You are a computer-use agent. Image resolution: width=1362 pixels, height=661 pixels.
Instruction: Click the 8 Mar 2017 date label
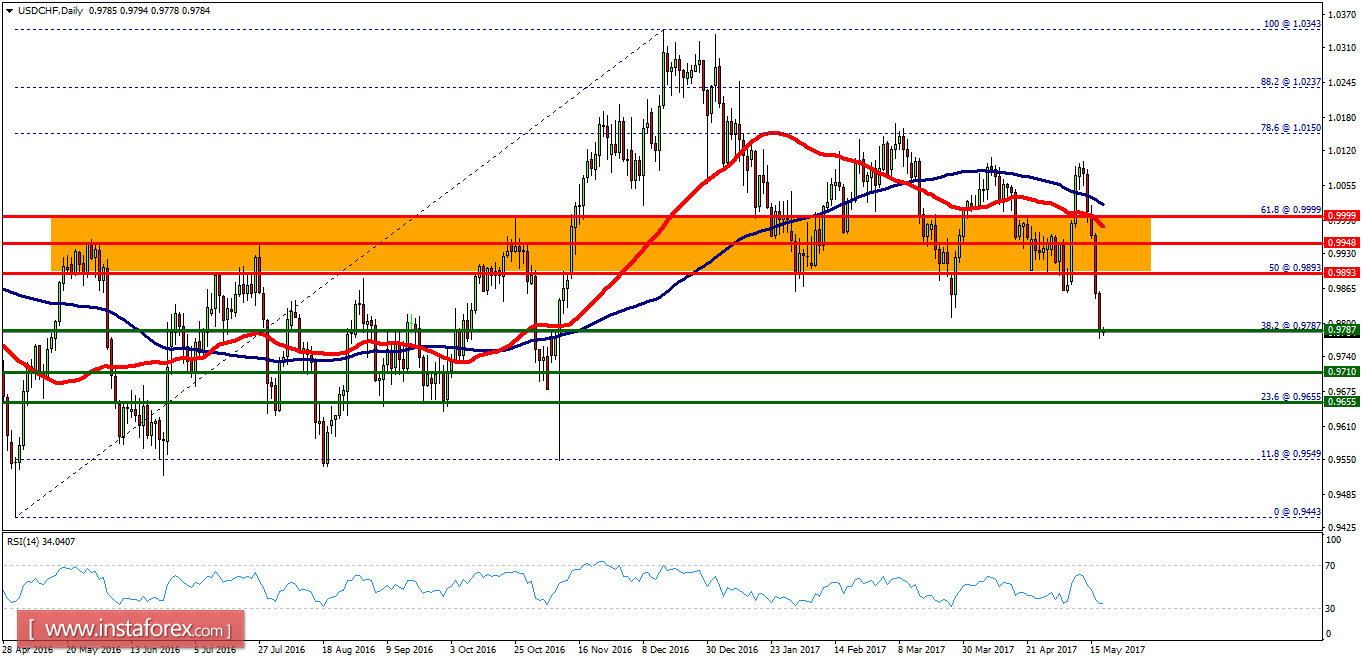point(921,649)
